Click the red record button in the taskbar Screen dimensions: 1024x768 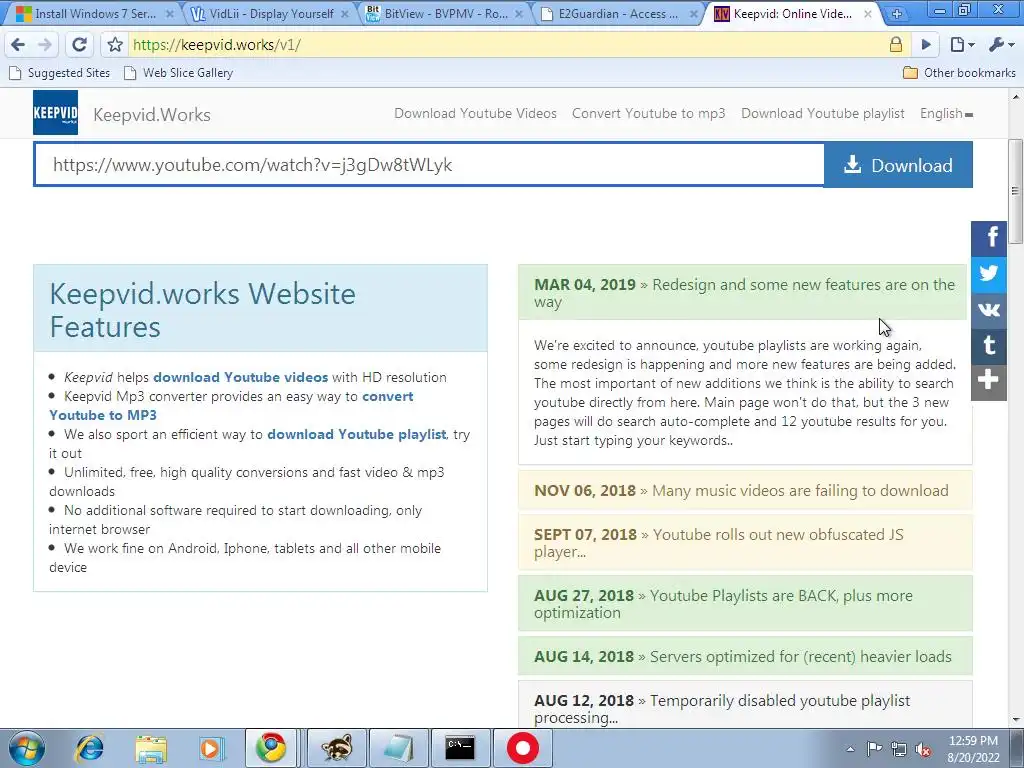(522, 748)
